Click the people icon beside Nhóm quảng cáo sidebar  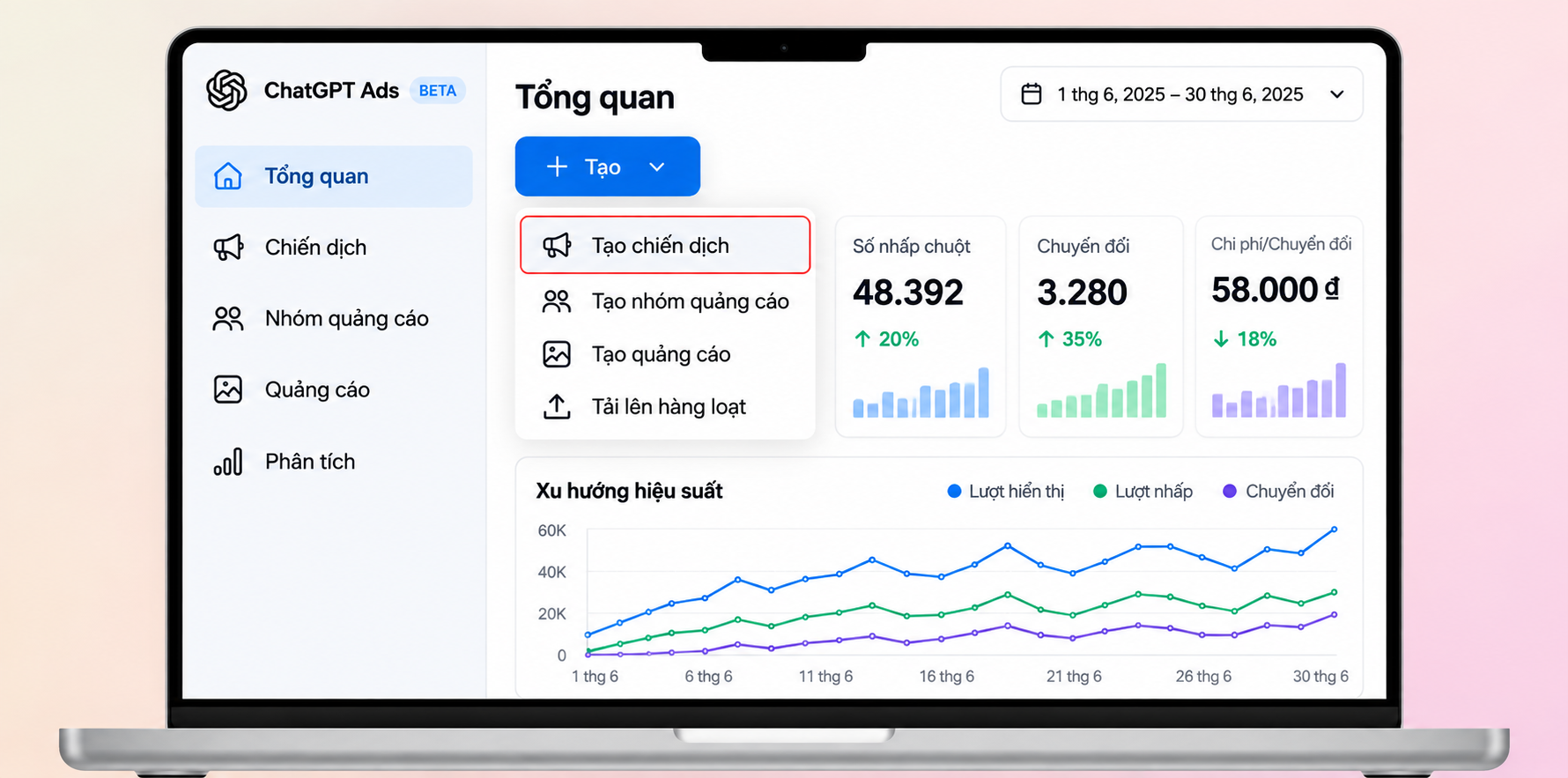(228, 318)
